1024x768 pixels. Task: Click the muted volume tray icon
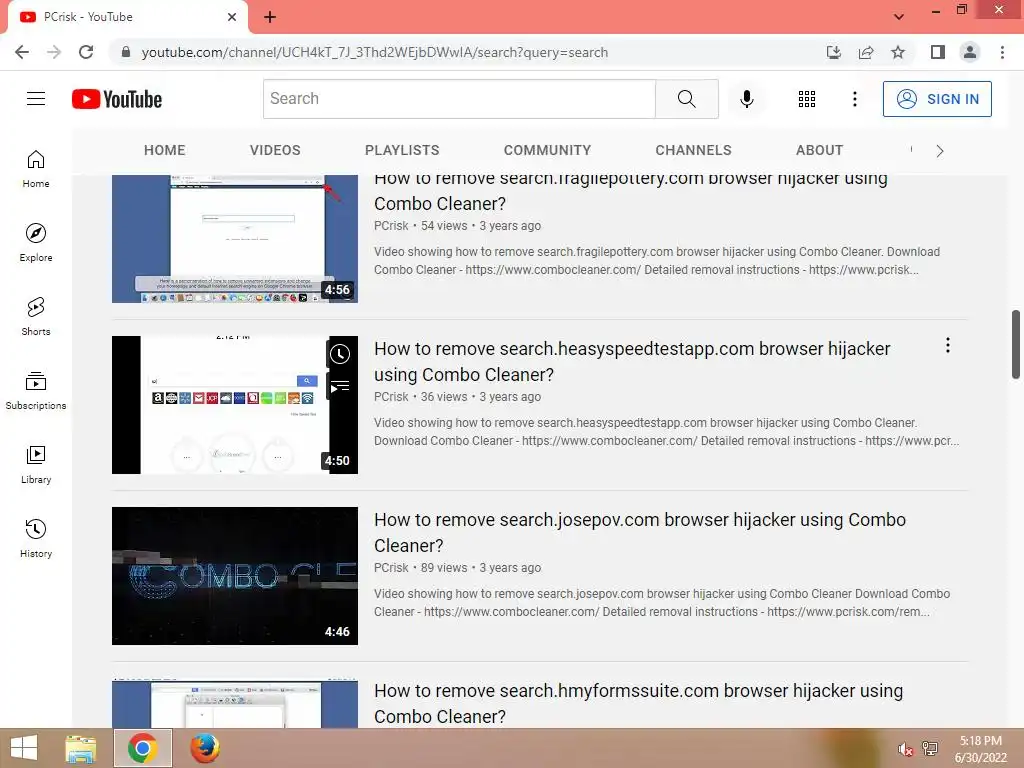905,749
